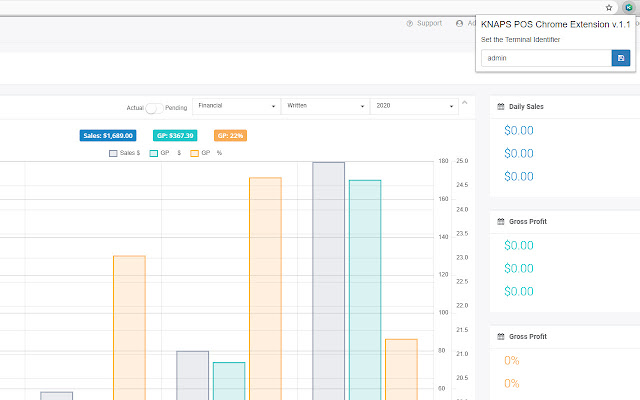Click the 'Set the Terminal Identifier' text
This screenshot has height=400, width=640.
tap(520, 40)
